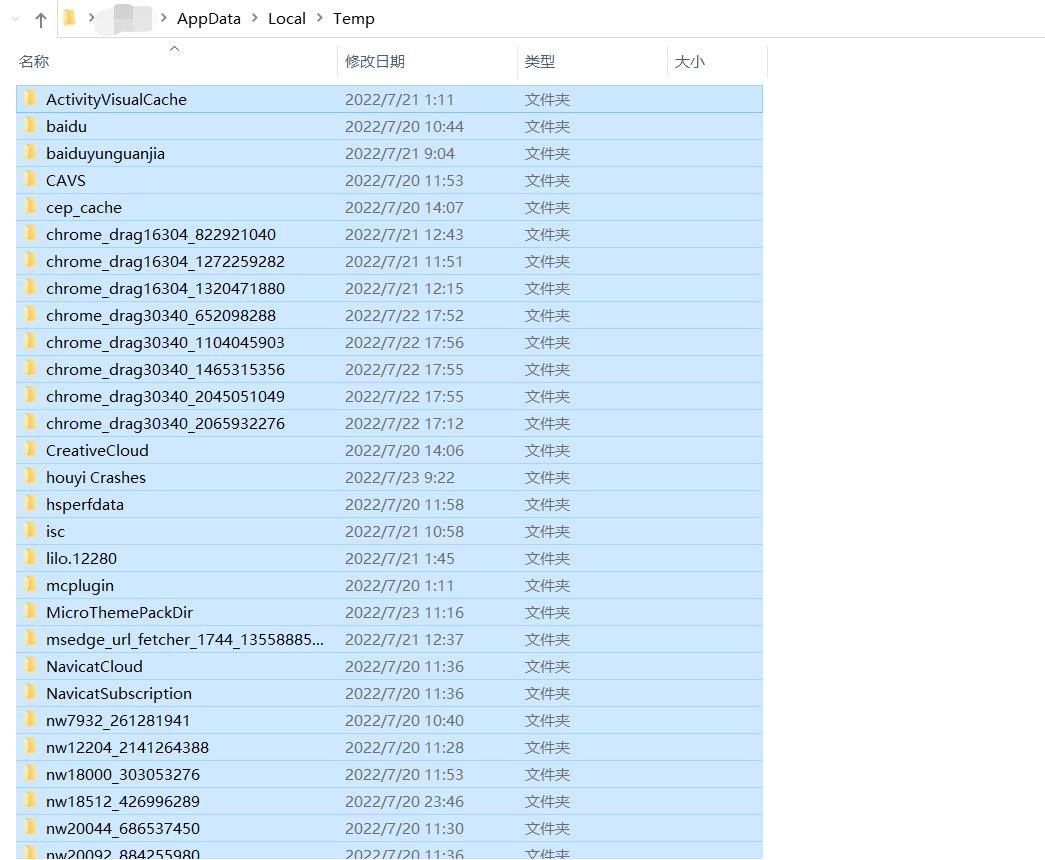
Task: Click the Temp breadcrumb segment
Action: point(354,19)
